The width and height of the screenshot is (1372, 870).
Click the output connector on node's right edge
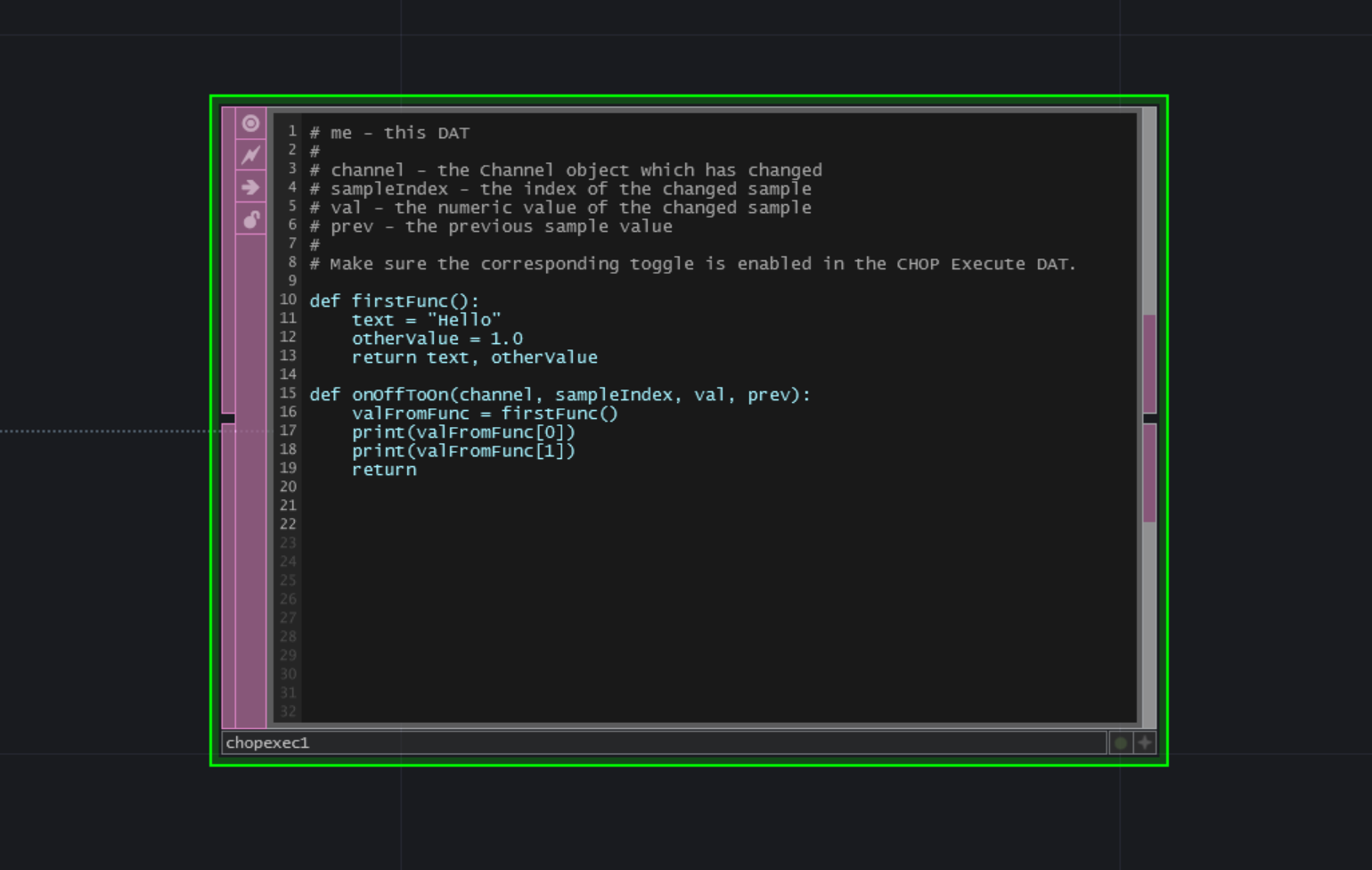click(x=1149, y=418)
